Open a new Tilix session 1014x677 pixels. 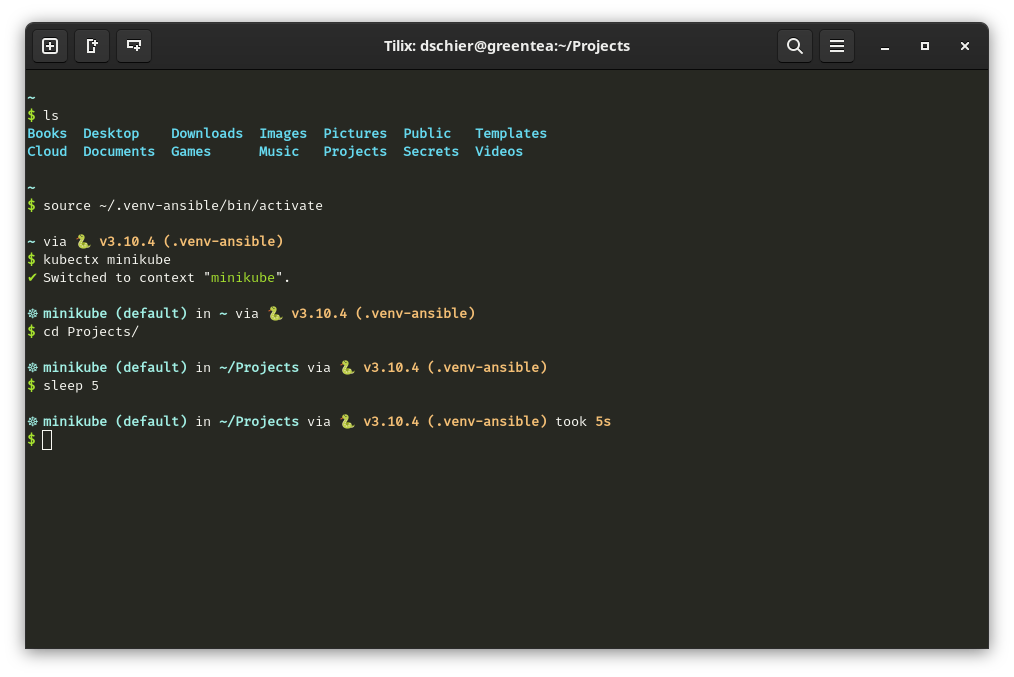click(49, 45)
